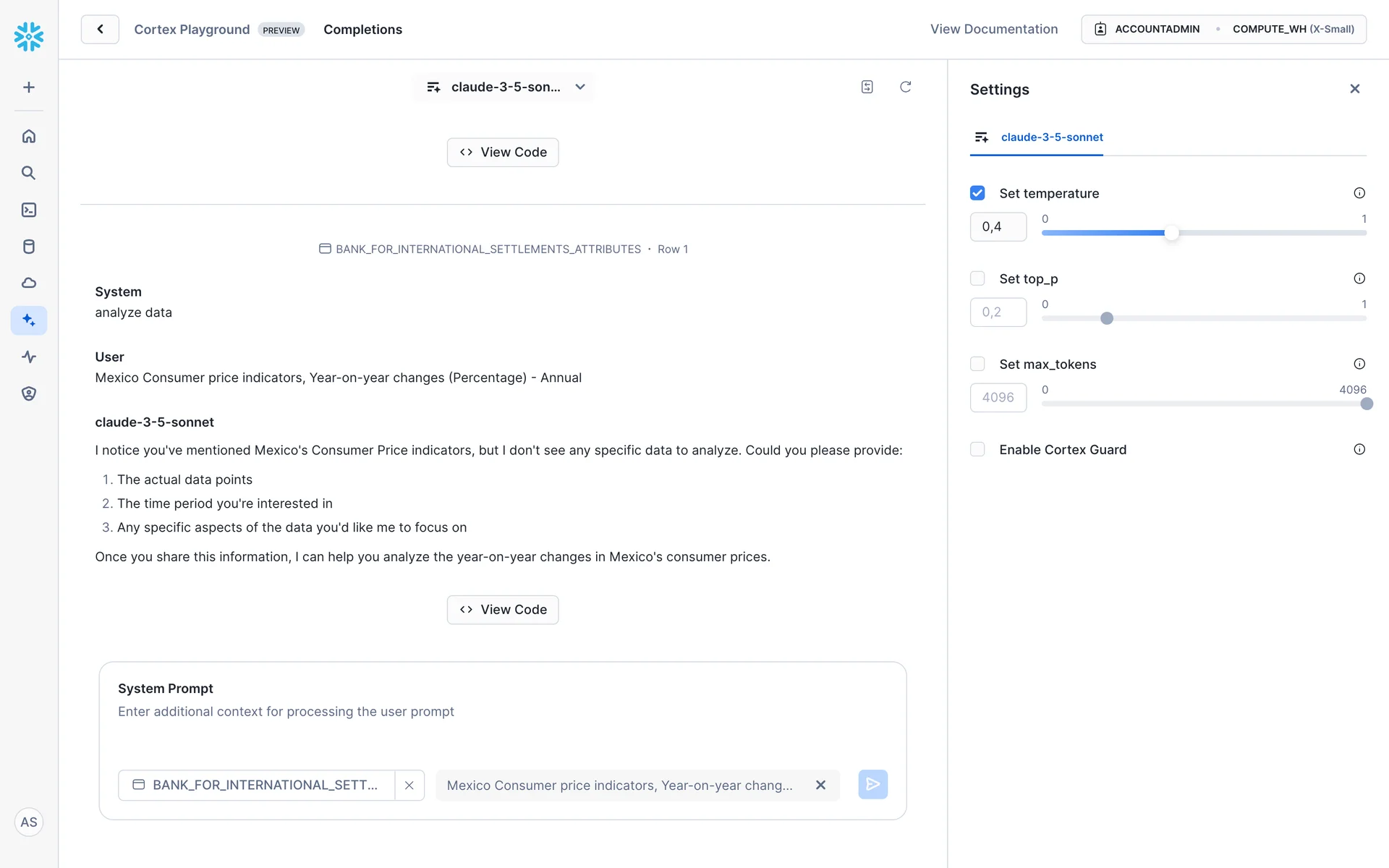Enable the Set top_p checkbox

click(x=977, y=278)
